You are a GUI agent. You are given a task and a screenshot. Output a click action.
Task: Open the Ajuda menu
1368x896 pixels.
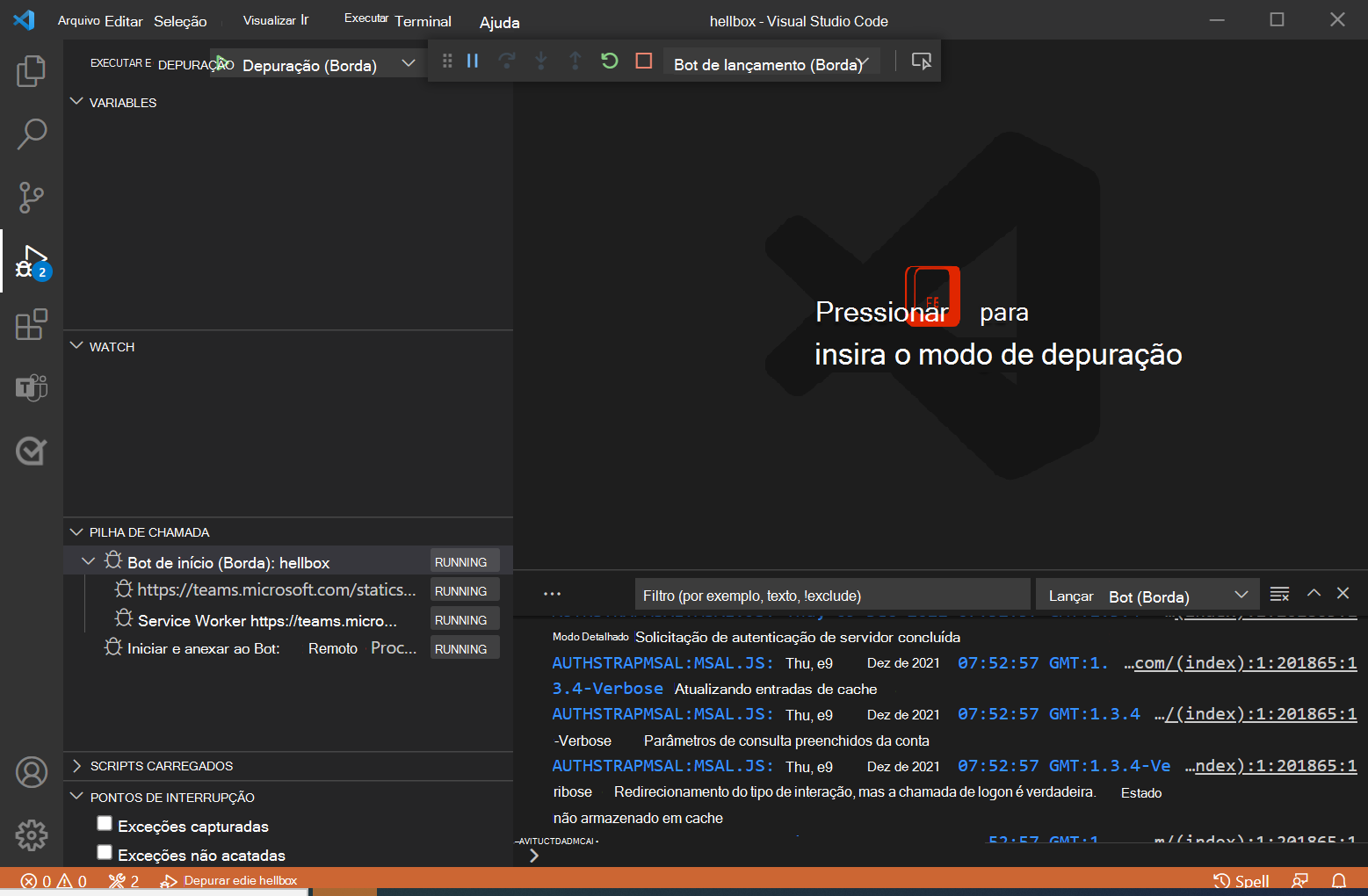(499, 23)
